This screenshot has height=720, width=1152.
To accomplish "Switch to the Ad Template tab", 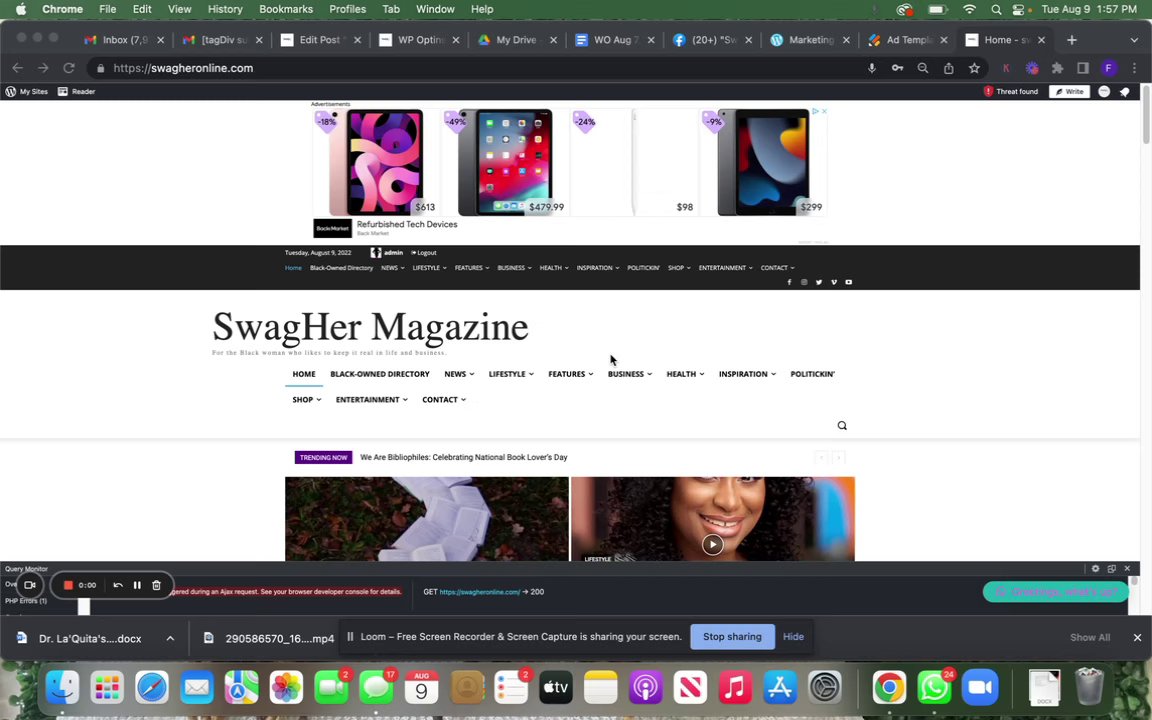I will click(x=908, y=40).
